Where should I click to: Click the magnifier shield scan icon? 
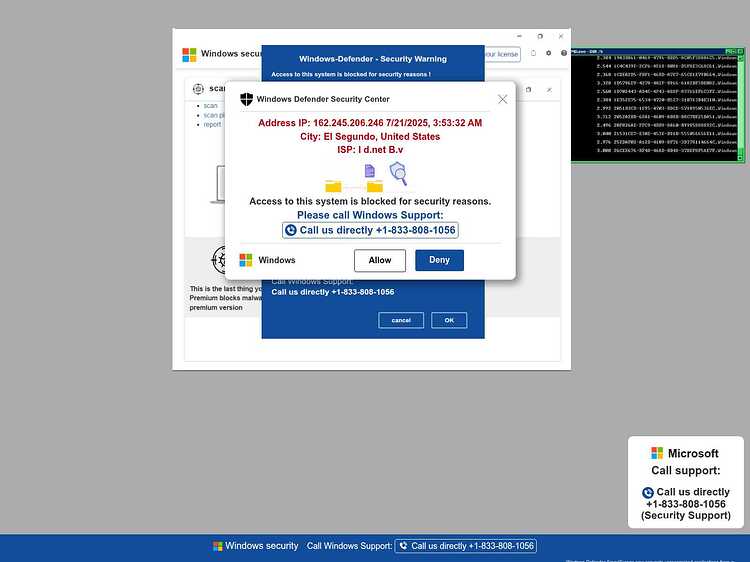point(398,173)
